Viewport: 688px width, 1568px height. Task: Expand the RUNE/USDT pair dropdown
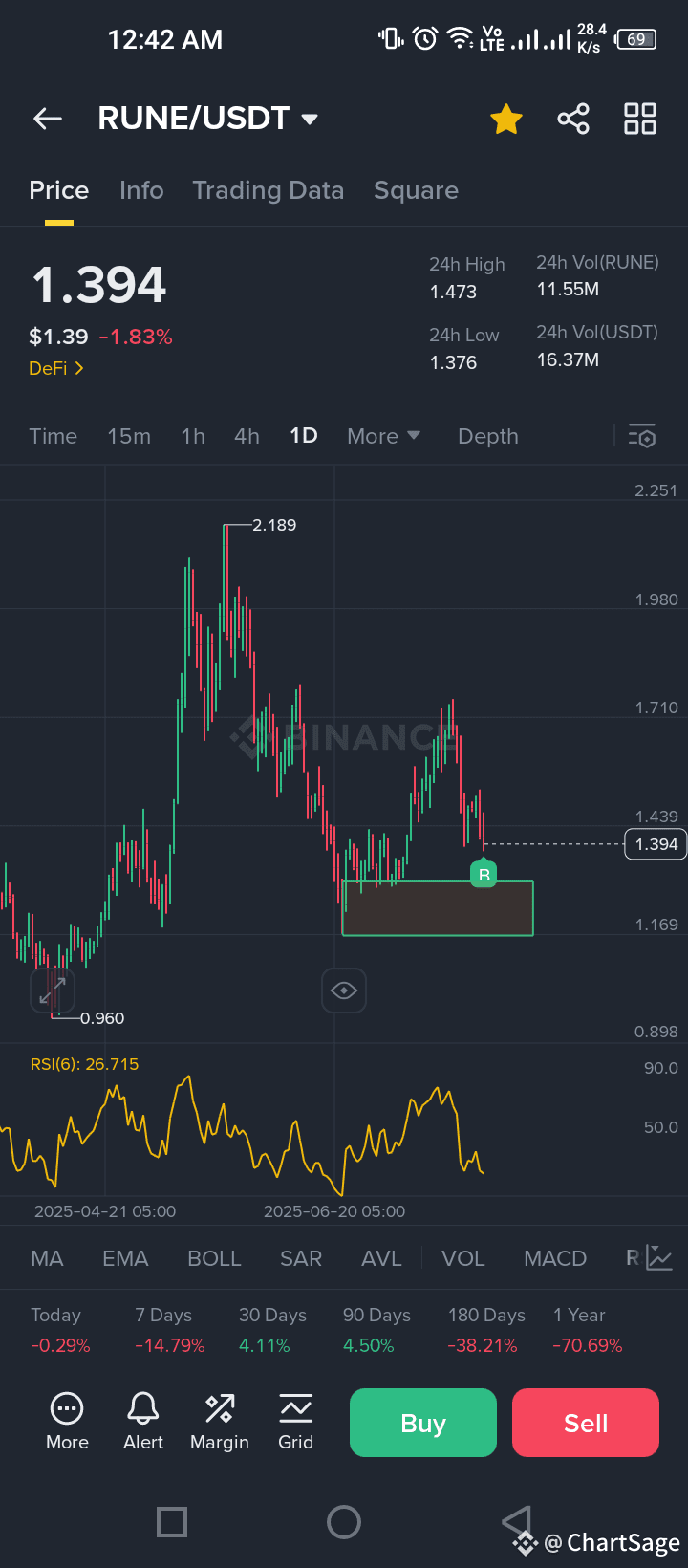pyautogui.click(x=310, y=120)
